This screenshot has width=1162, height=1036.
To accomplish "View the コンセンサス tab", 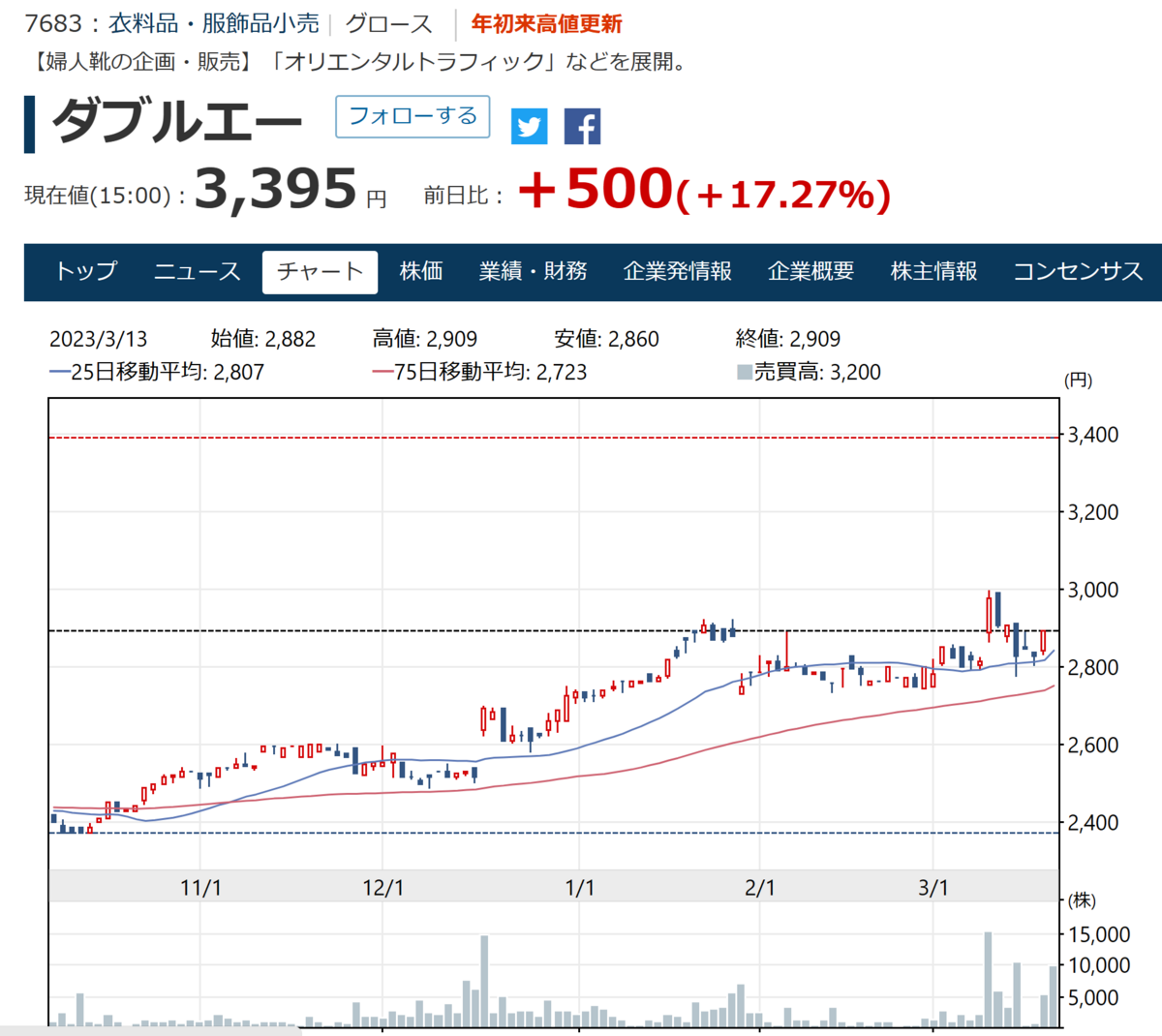I will pyautogui.click(x=1078, y=271).
